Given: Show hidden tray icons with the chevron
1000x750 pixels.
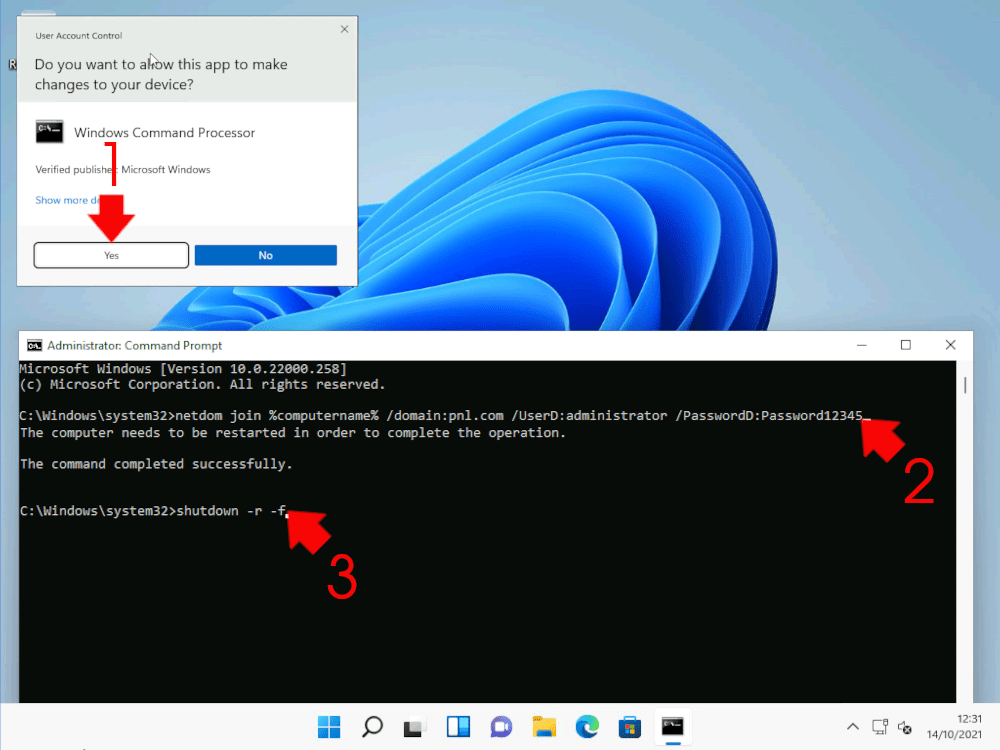Looking at the screenshot, I should click(x=853, y=727).
